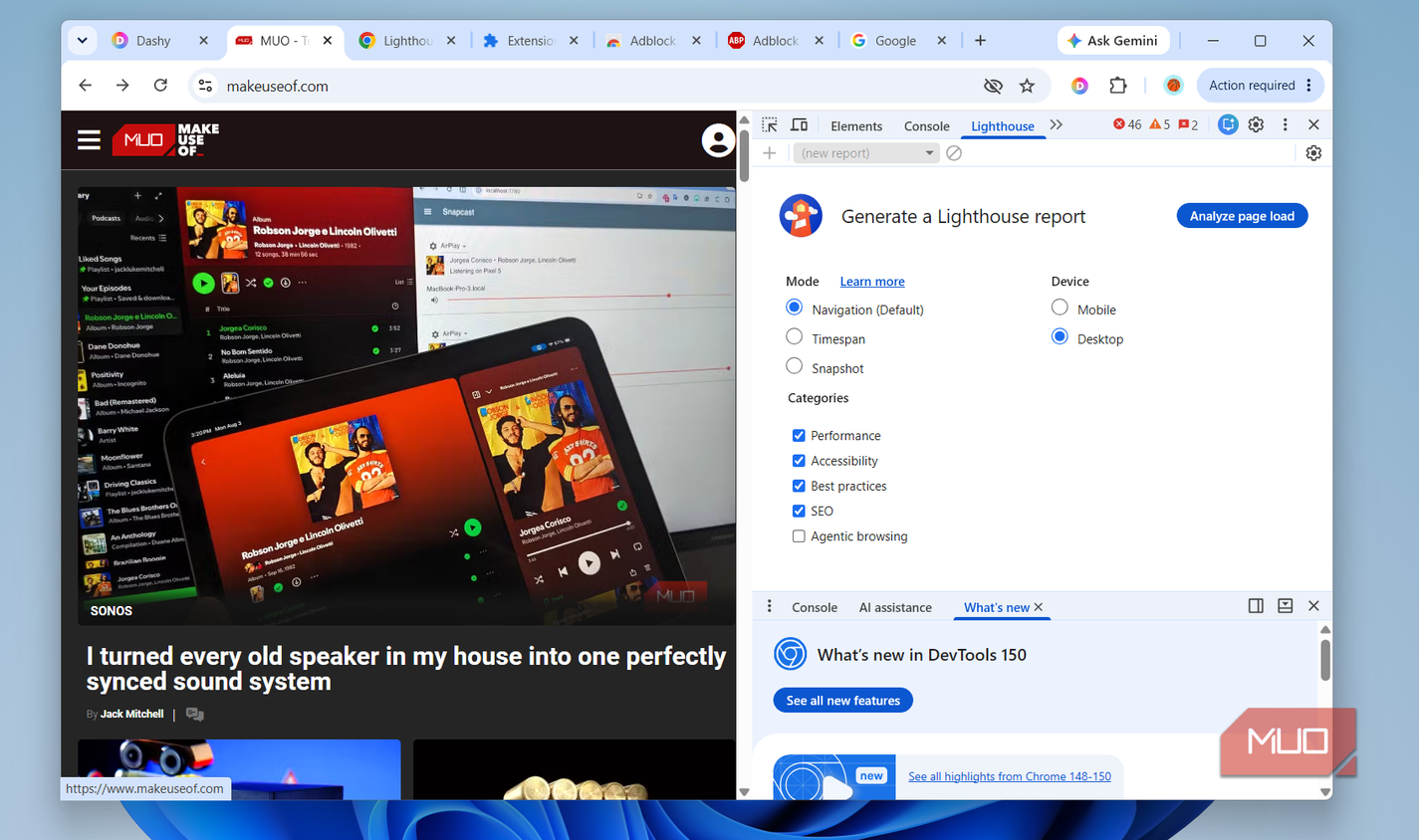1419x840 pixels.
Task: Open the synced sound system article headline
Action: (406, 669)
